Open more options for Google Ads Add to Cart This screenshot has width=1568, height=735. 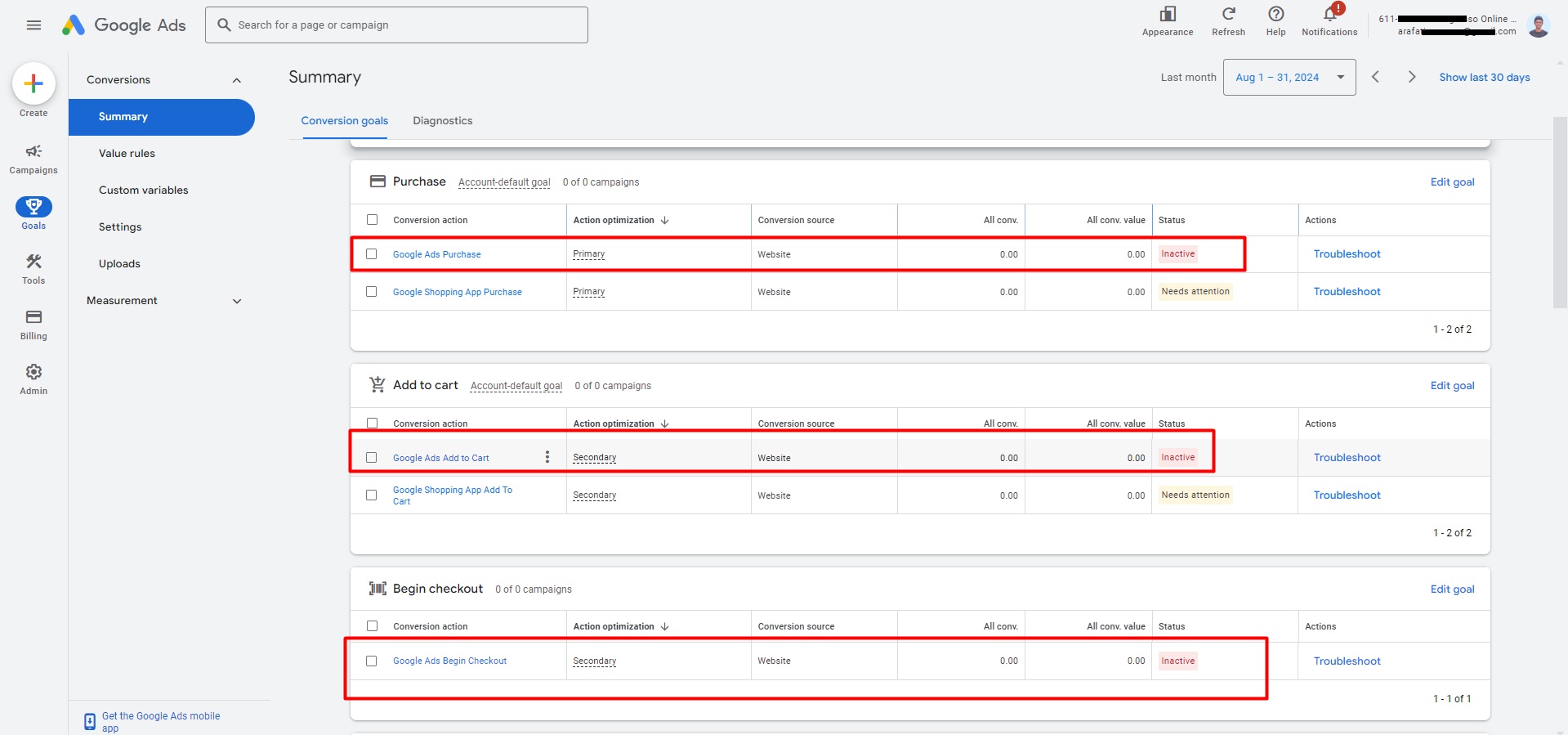(x=547, y=457)
